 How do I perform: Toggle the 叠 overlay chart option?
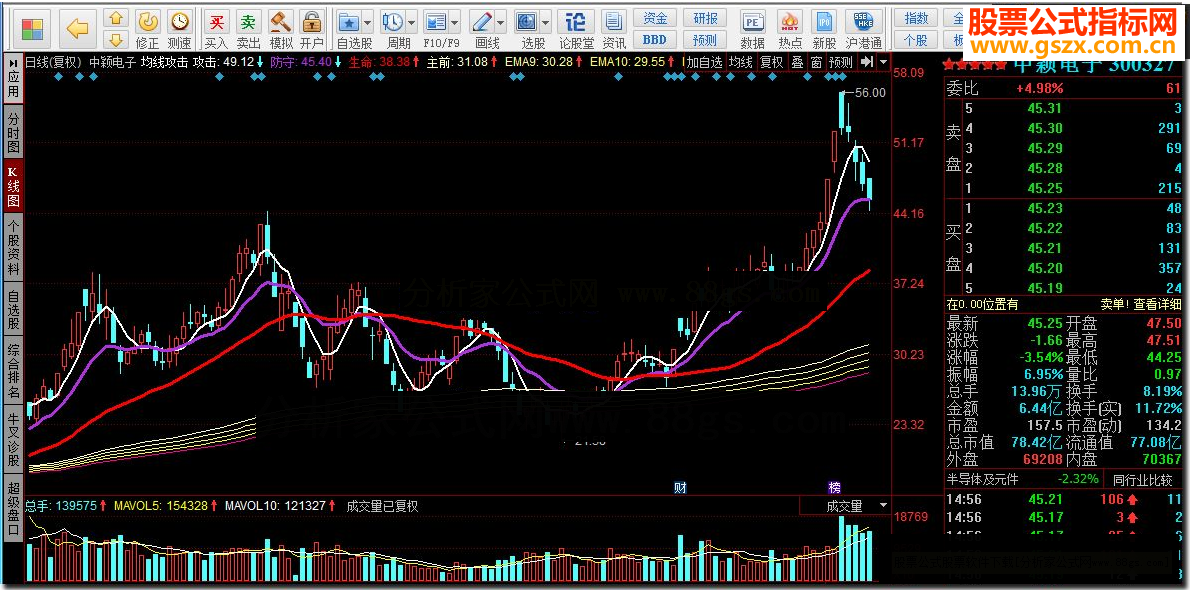click(797, 62)
